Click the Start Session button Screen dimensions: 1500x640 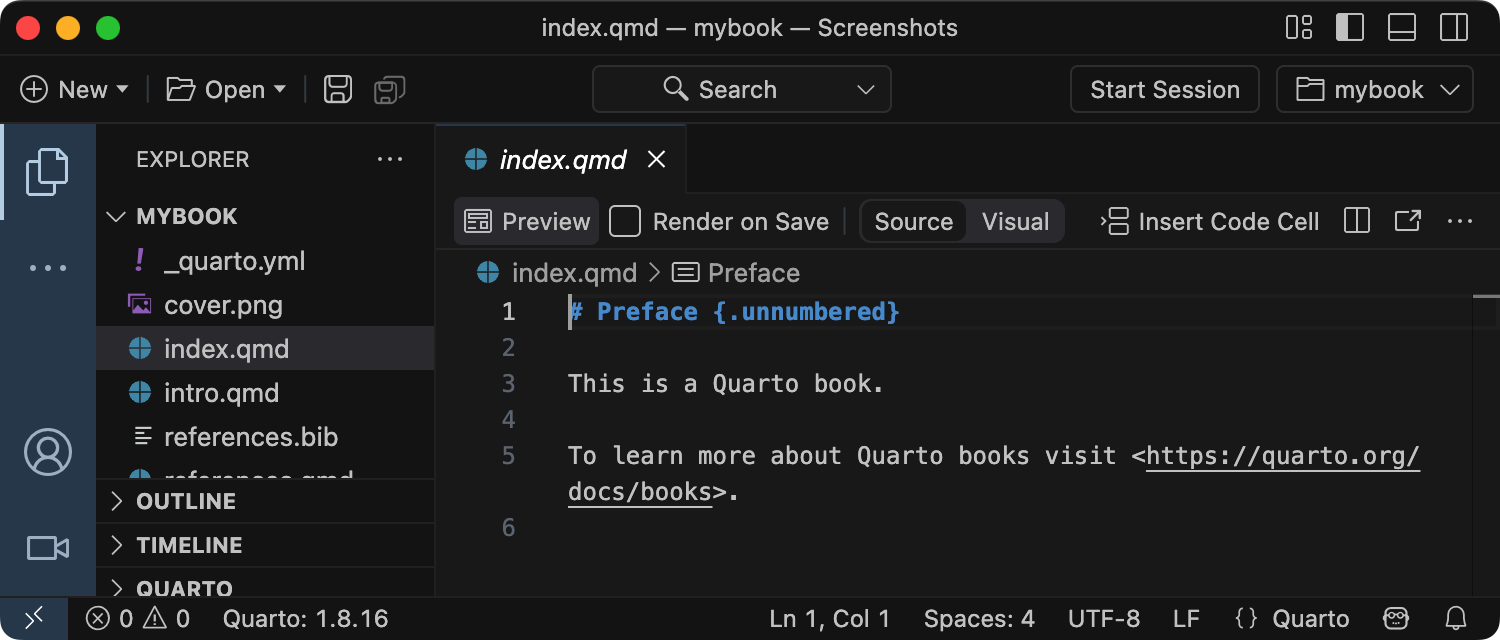(x=1164, y=90)
